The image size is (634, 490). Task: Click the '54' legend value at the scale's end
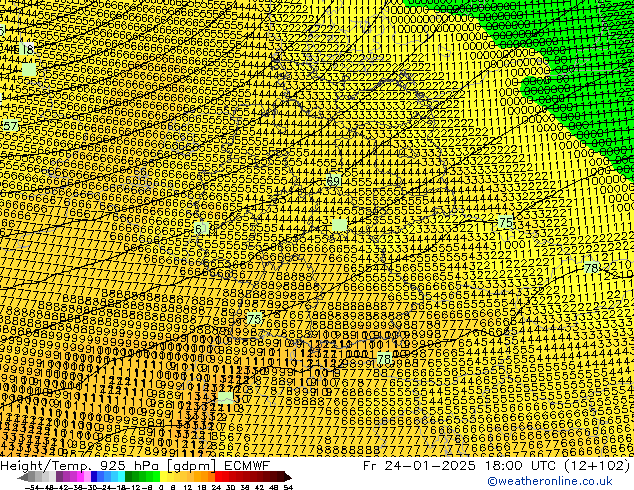(287, 487)
